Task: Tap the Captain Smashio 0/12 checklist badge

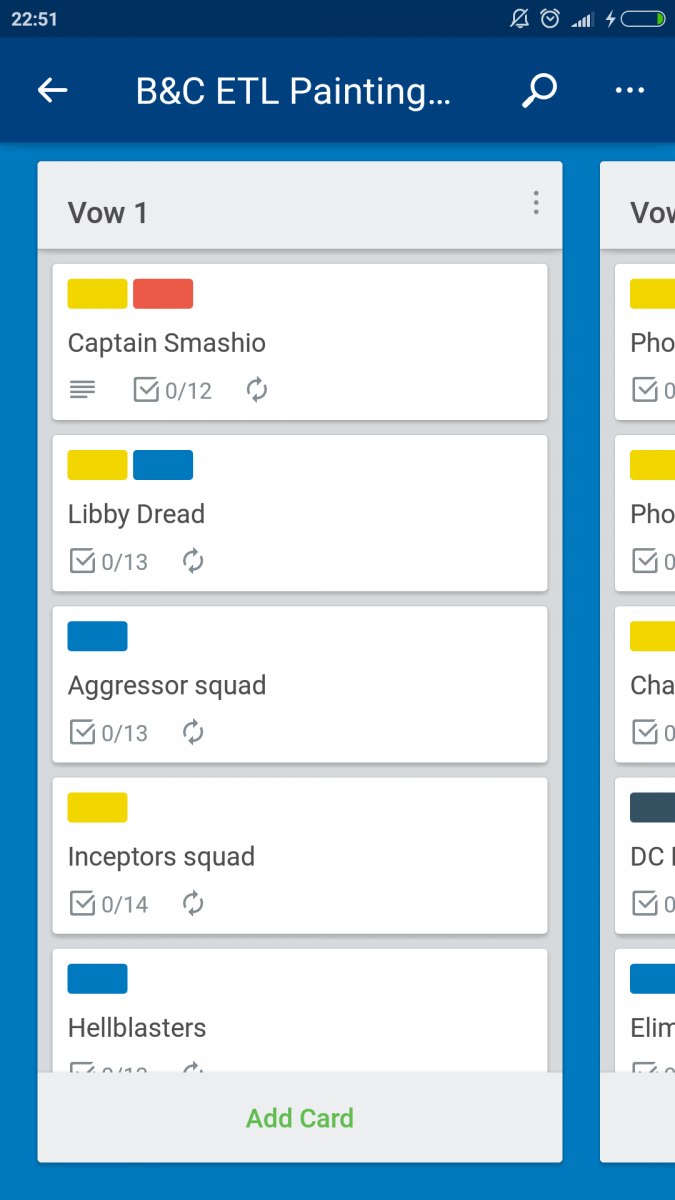Action: [173, 390]
